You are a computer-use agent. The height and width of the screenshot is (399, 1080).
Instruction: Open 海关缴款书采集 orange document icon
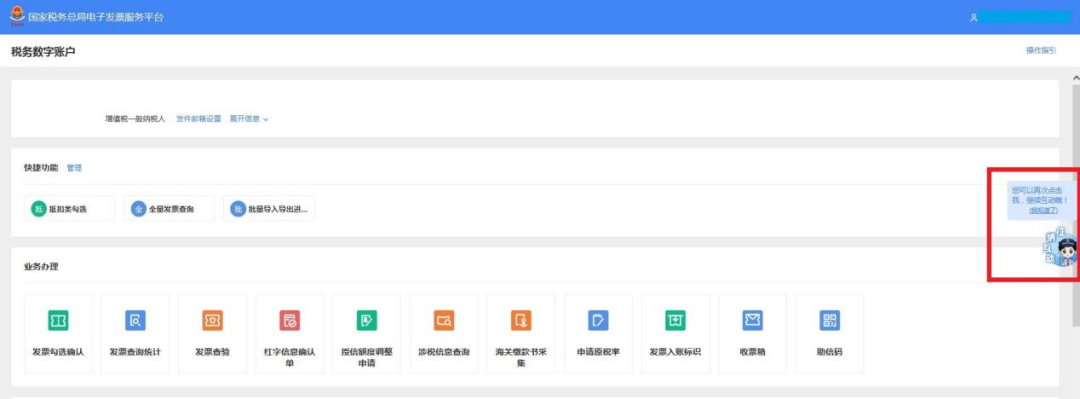(521, 320)
